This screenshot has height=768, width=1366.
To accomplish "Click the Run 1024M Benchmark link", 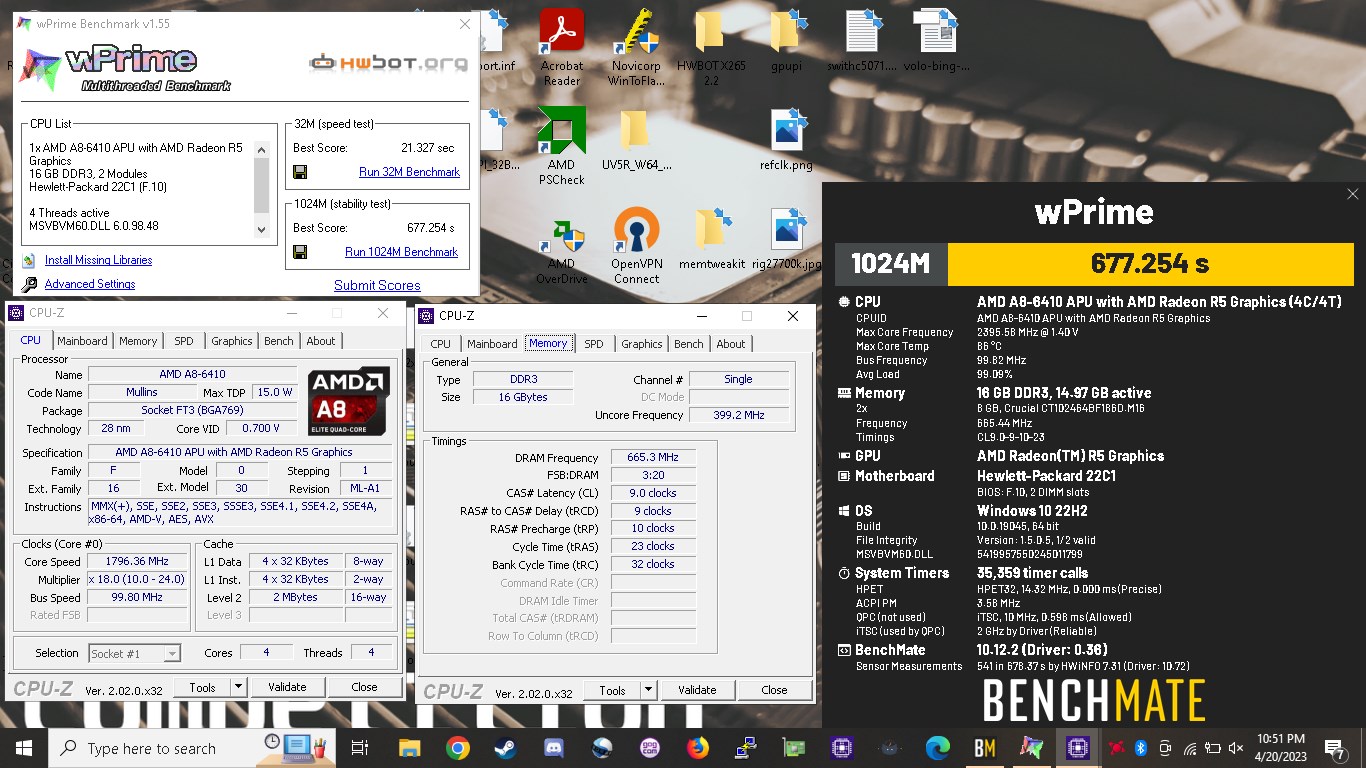I will pos(402,252).
